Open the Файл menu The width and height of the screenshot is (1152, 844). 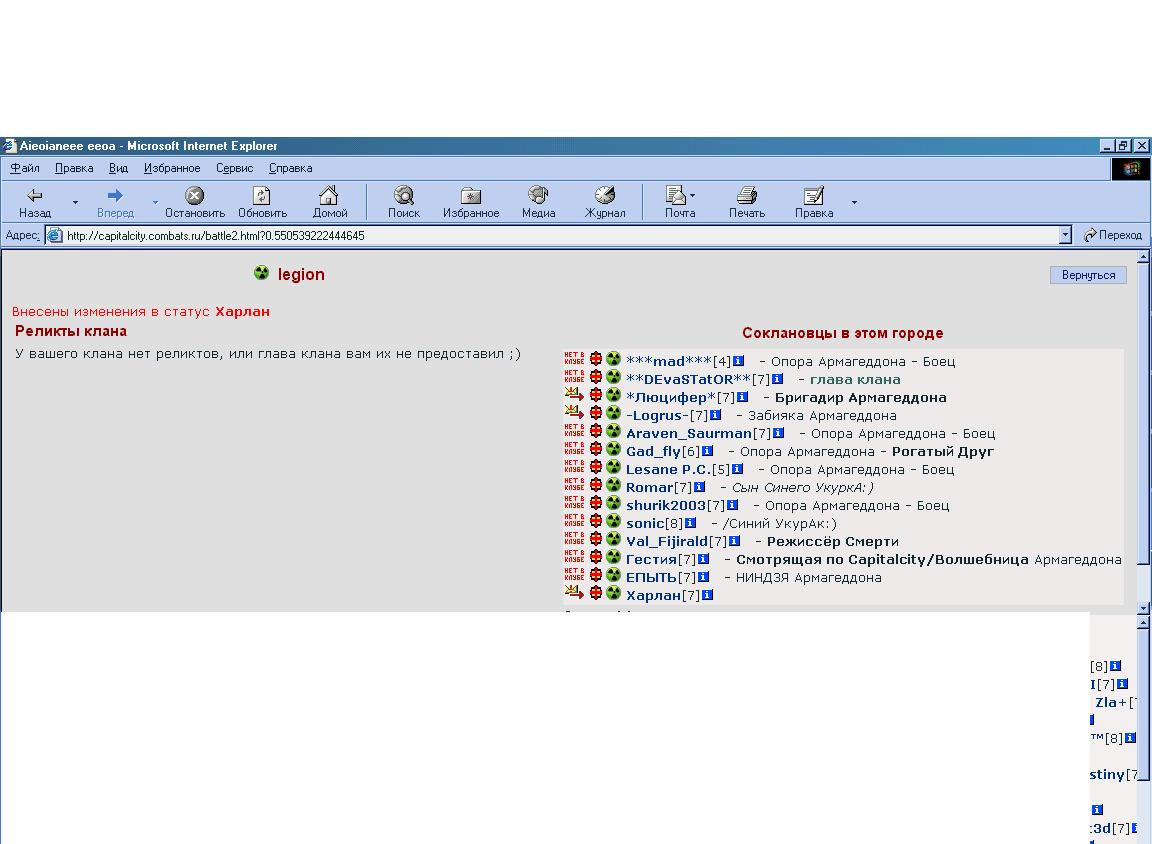pyautogui.click(x=25, y=168)
